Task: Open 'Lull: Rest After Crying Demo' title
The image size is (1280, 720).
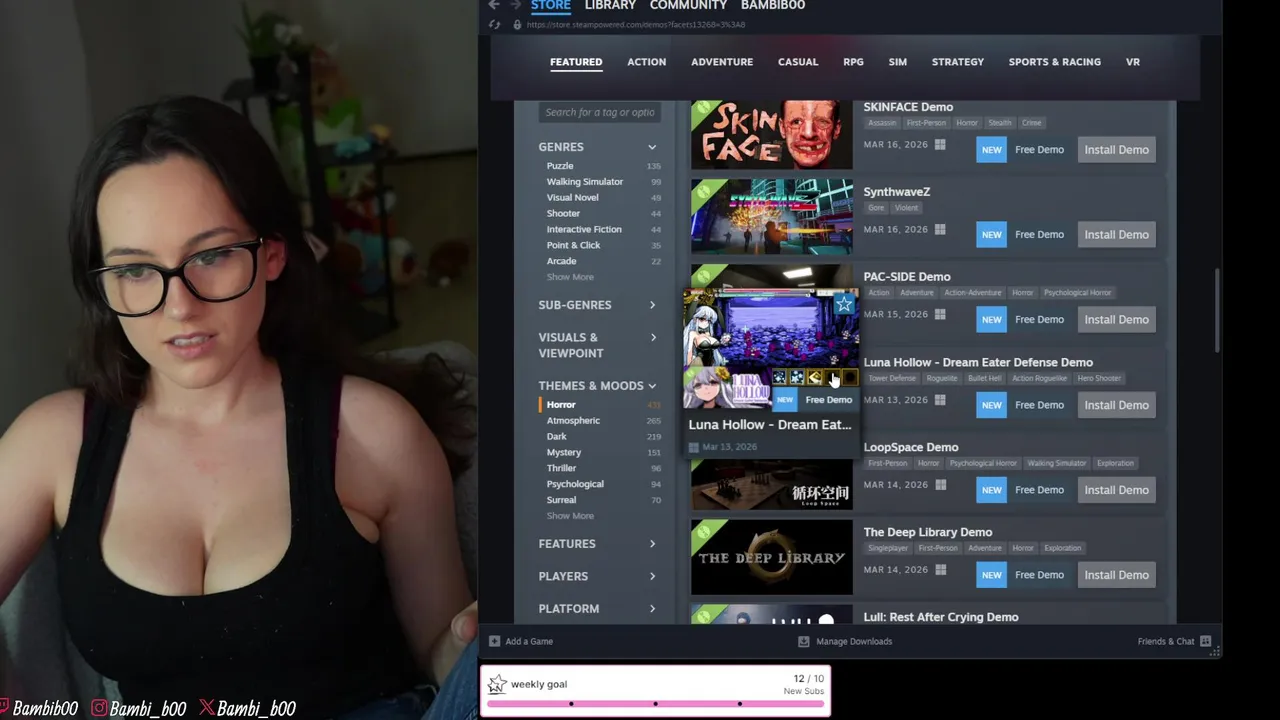Action: point(940,617)
